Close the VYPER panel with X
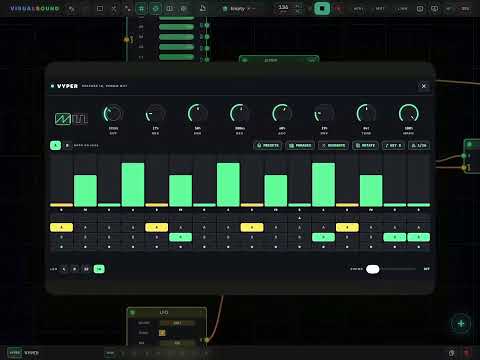Screen dimensions: 480x360 click(x=424, y=86)
